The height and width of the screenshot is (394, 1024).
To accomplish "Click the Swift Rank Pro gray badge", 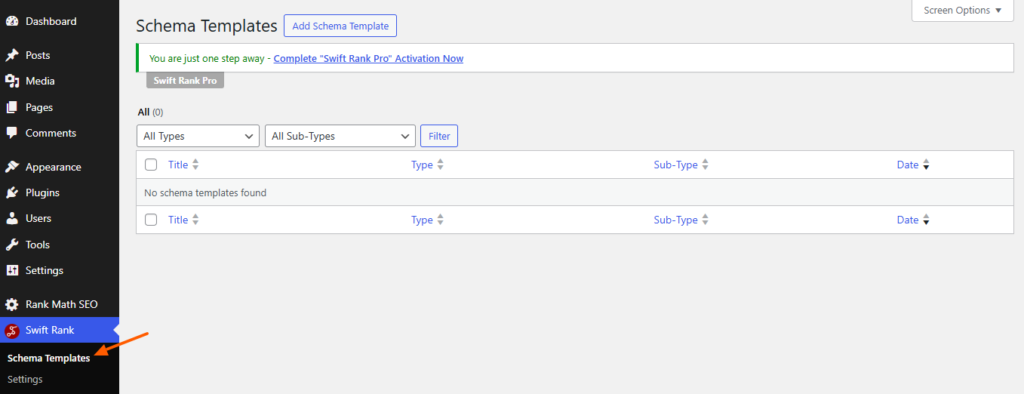I will 185,81.
